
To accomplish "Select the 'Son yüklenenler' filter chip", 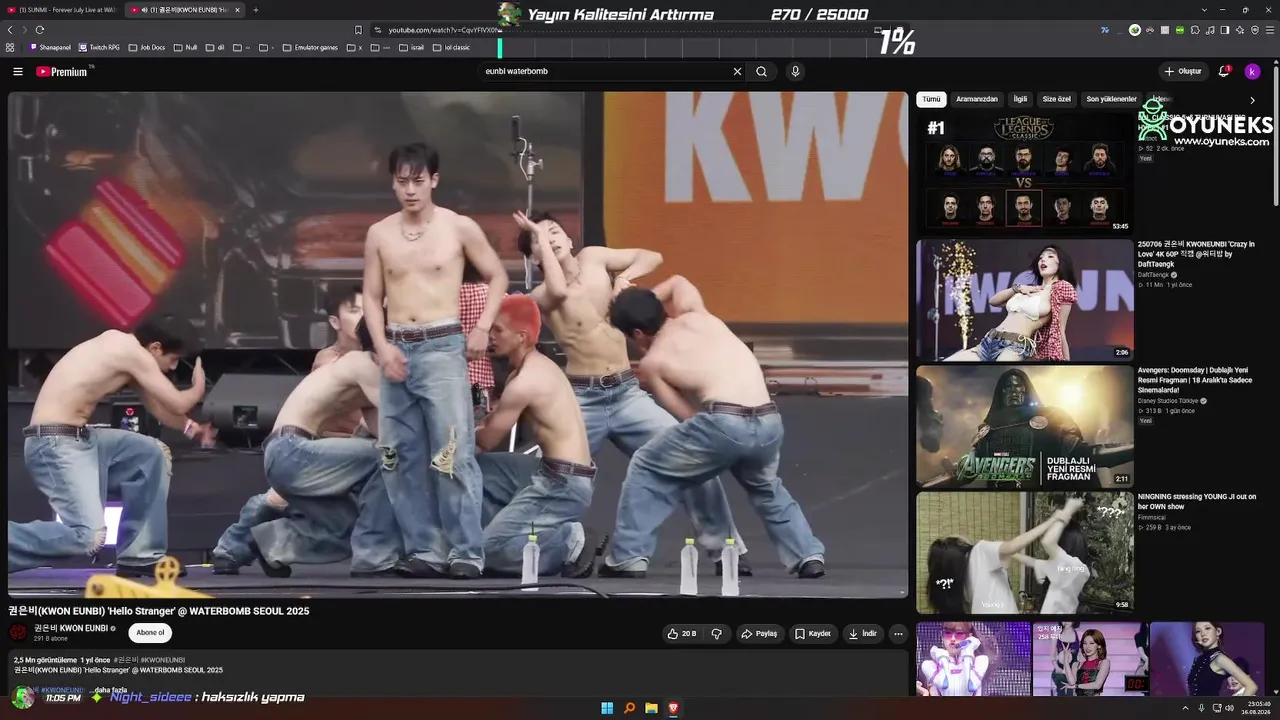I will click(x=1111, y=99).
